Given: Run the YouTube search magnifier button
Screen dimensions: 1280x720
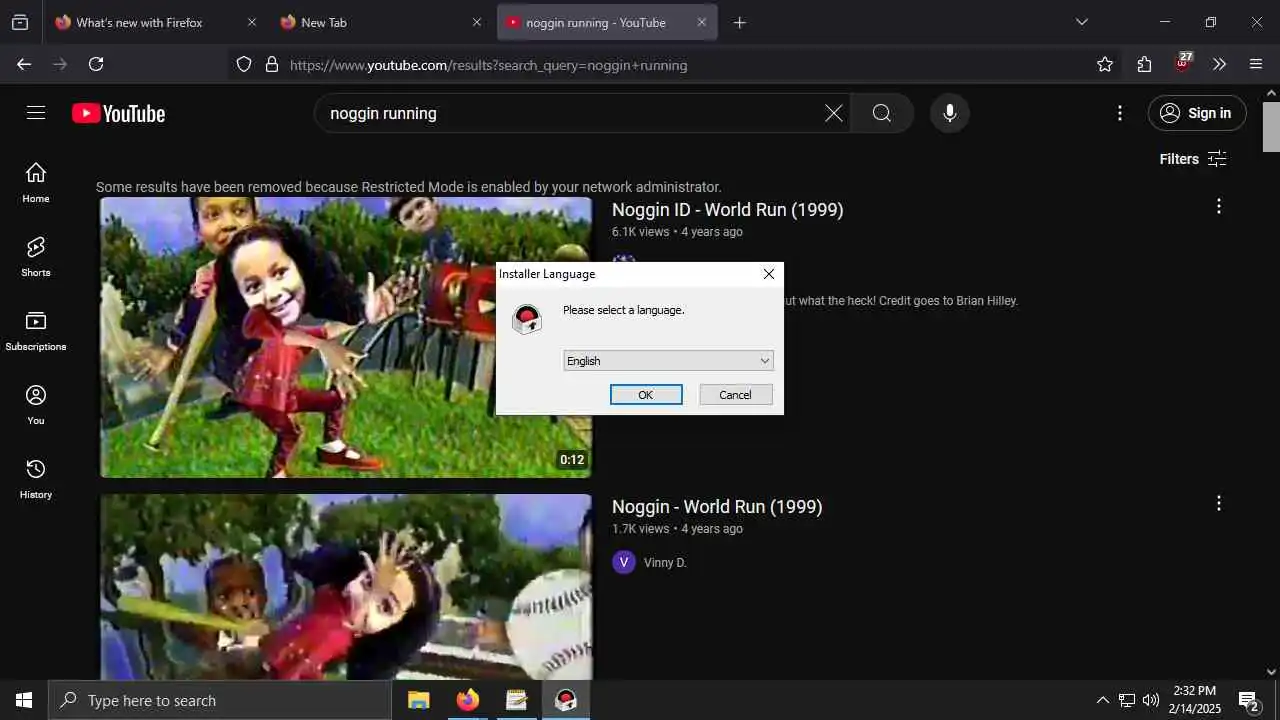Looking at the screenshot, I should click(881, 113).
